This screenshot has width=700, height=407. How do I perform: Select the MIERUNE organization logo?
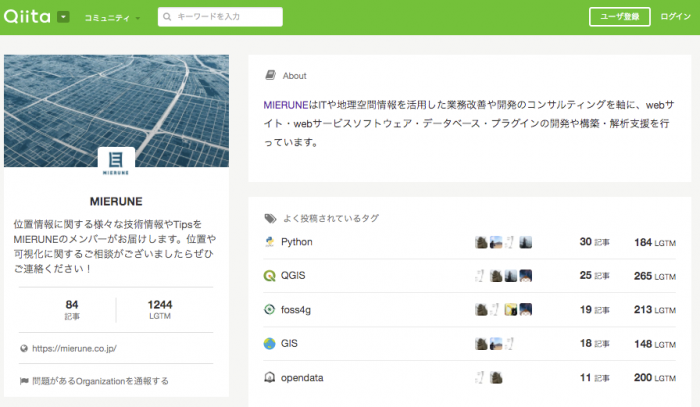(116, 162)
